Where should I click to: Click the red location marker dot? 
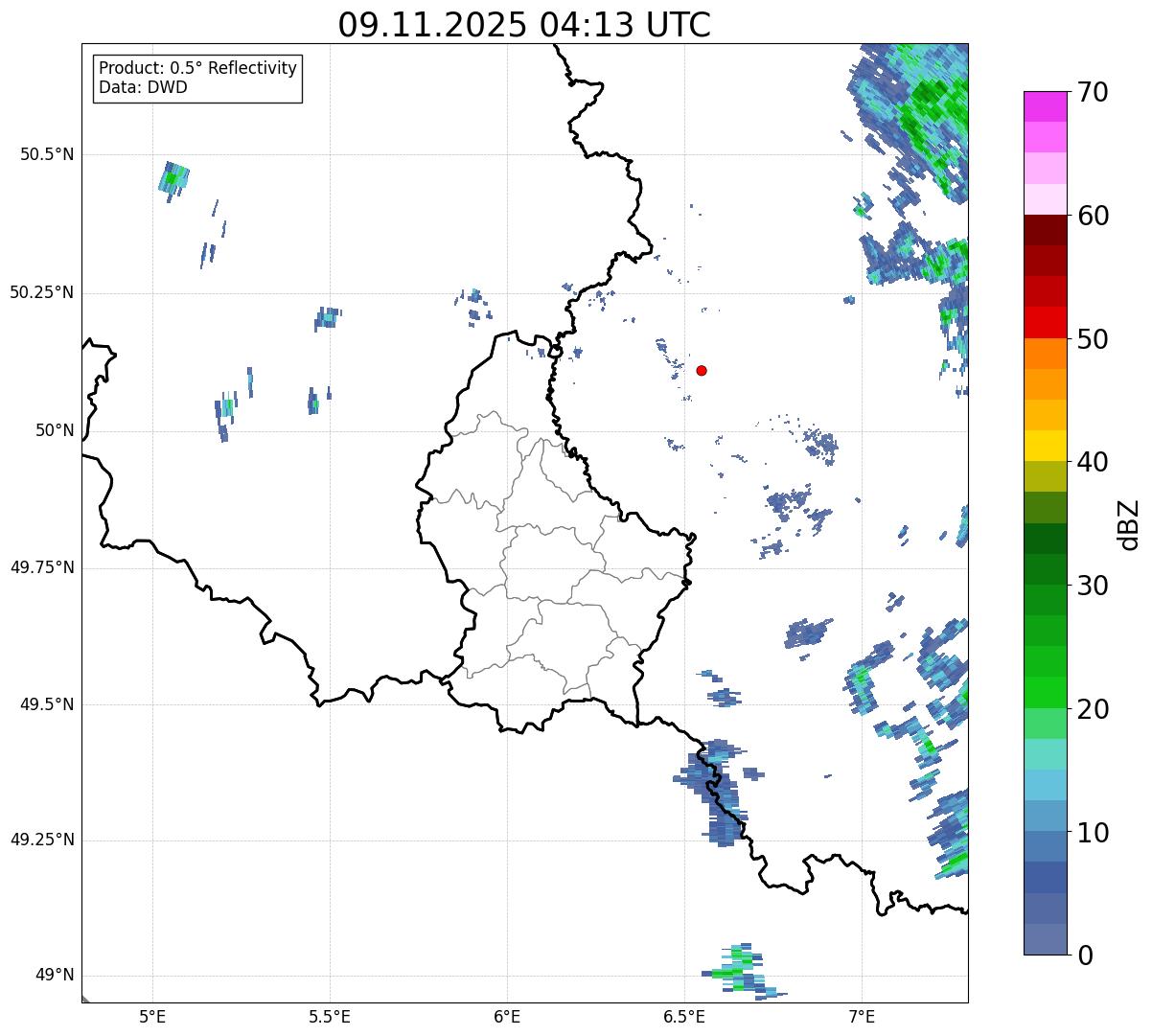pyautogui.click(x=702, y=370)
